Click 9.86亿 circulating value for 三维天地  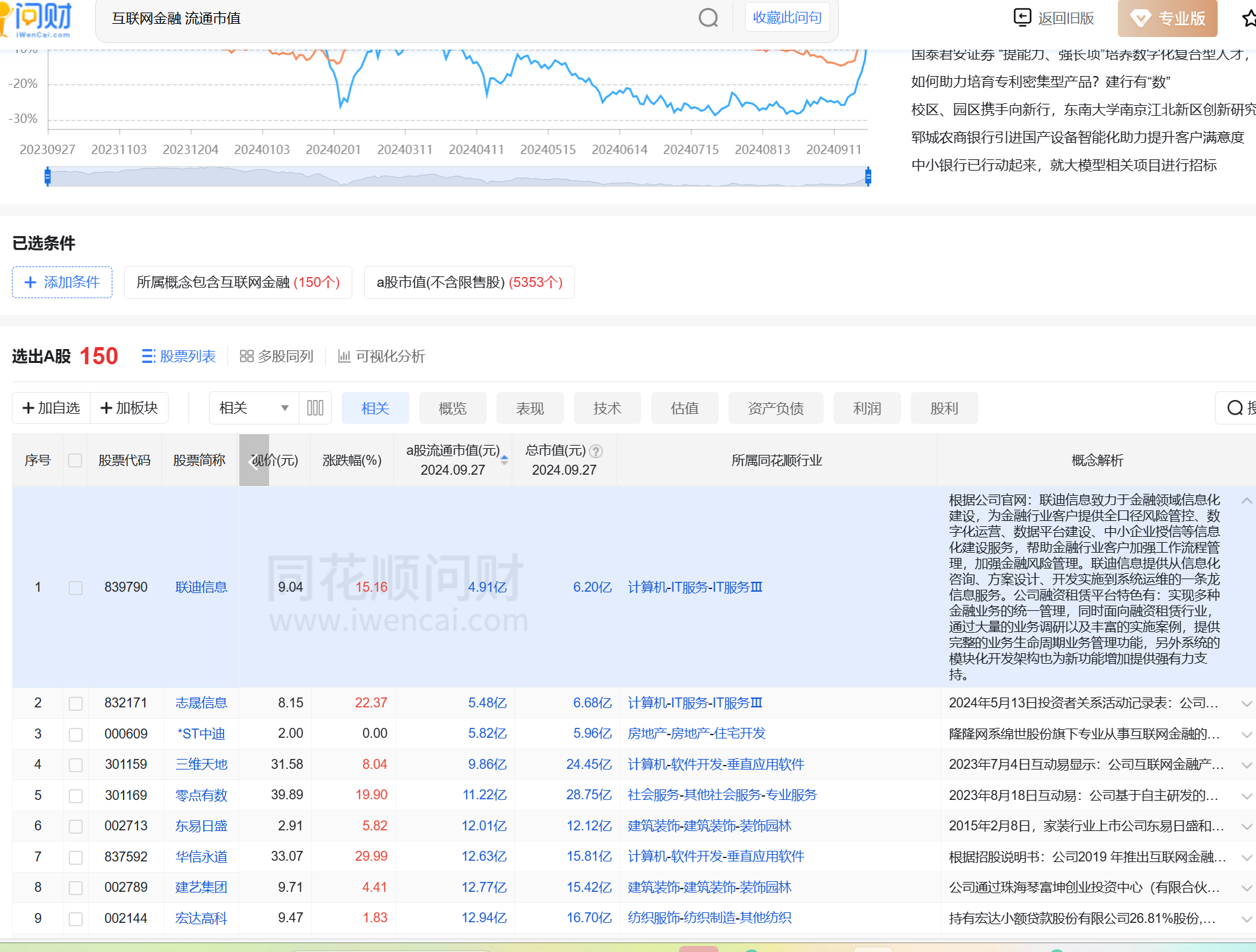pyautogui.click(x=487, y=764)
